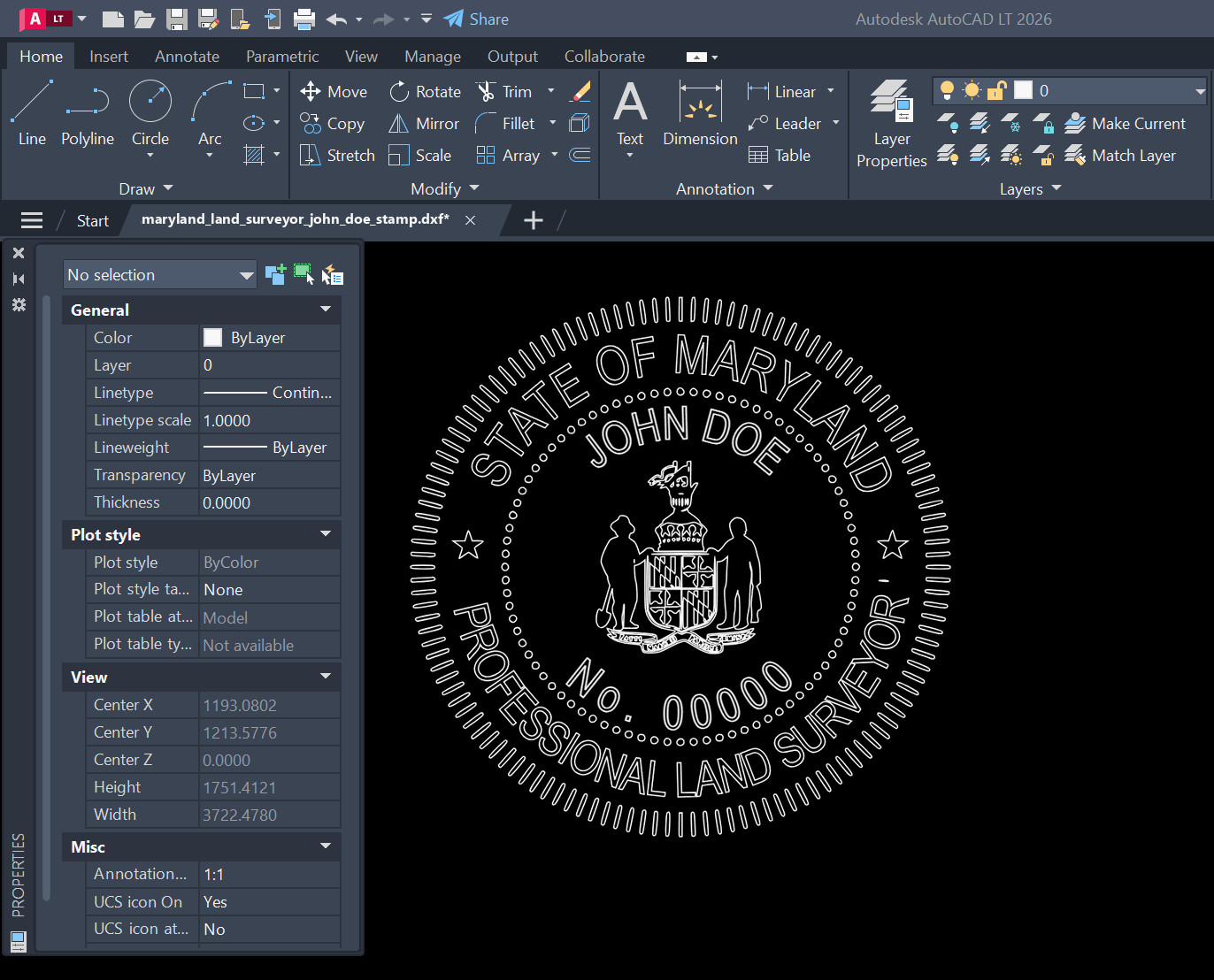
Task: Collapse the View properties section
Action: (x=326, y=677)
